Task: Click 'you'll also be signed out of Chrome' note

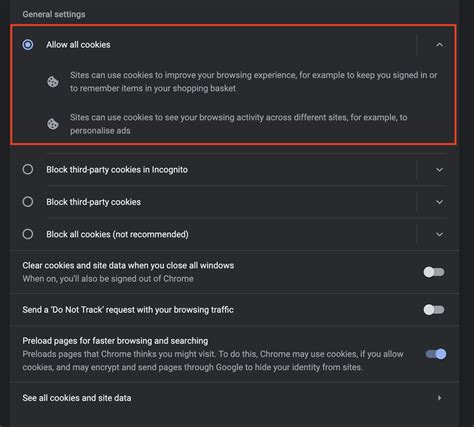Action: (108, 279)
